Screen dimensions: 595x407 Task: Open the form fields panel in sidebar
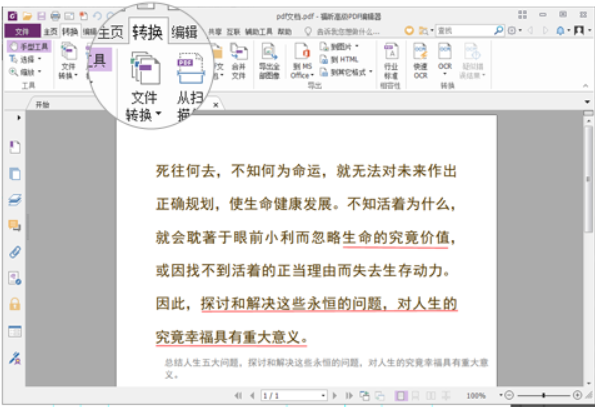point(15,331)
